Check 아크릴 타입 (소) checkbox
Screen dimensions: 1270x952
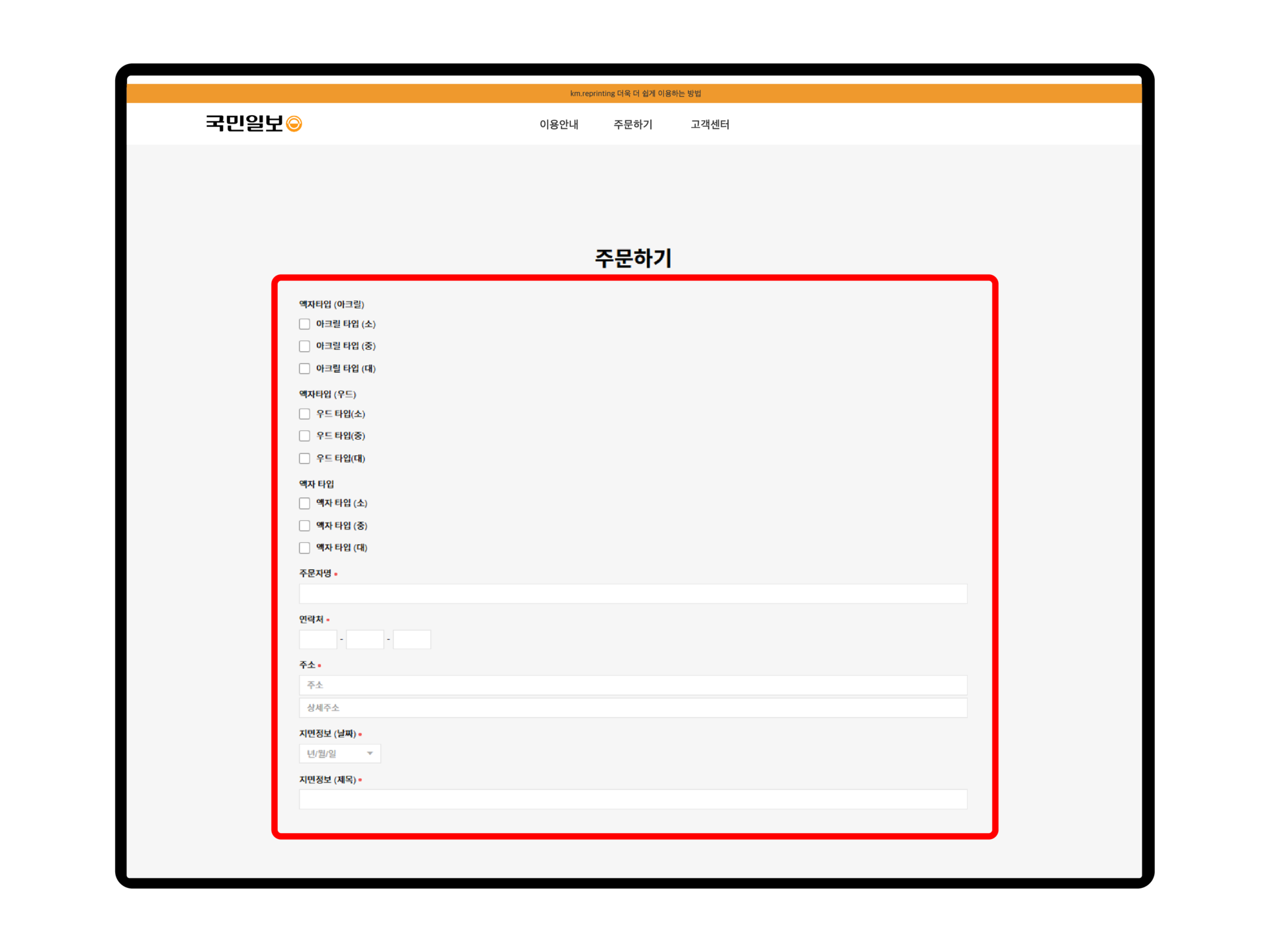(x=304, y=324)
